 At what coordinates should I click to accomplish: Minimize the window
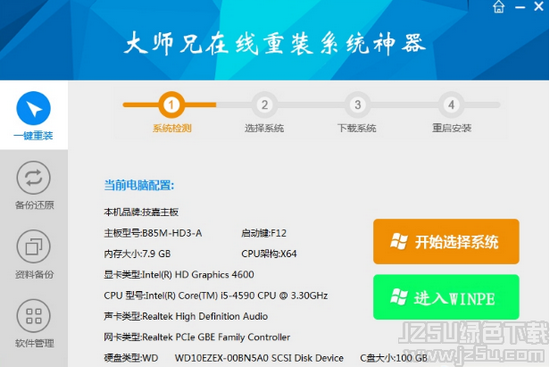point(520,7)
